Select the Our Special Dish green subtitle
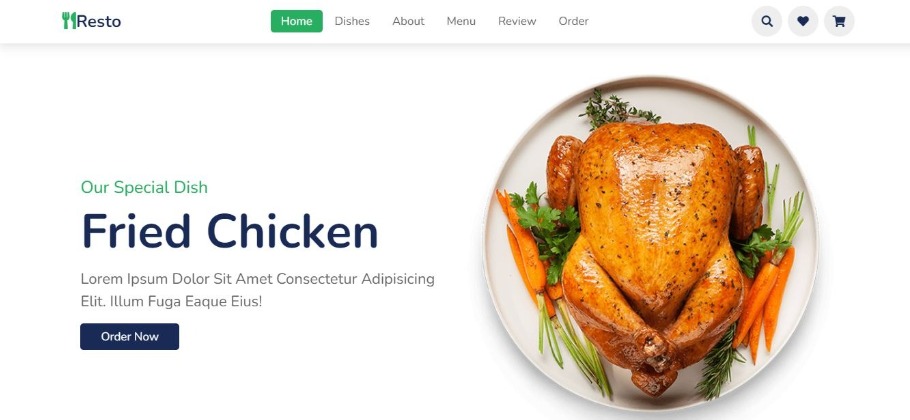Screen dimensions: 910x420 click(x=144, y=187)
